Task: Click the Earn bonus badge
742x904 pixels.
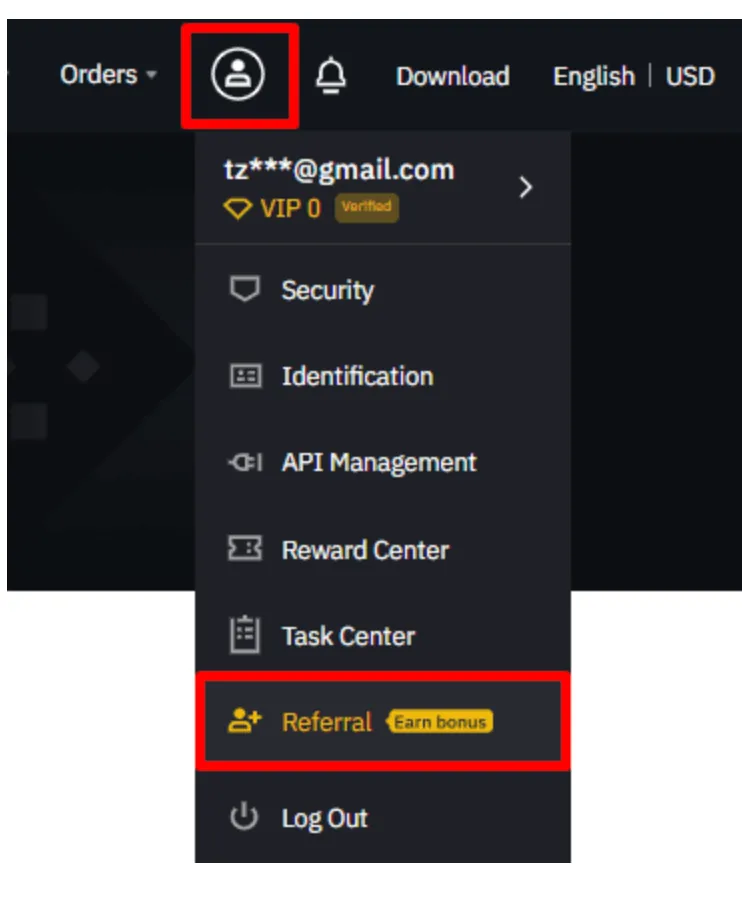Action: (440, 722)
